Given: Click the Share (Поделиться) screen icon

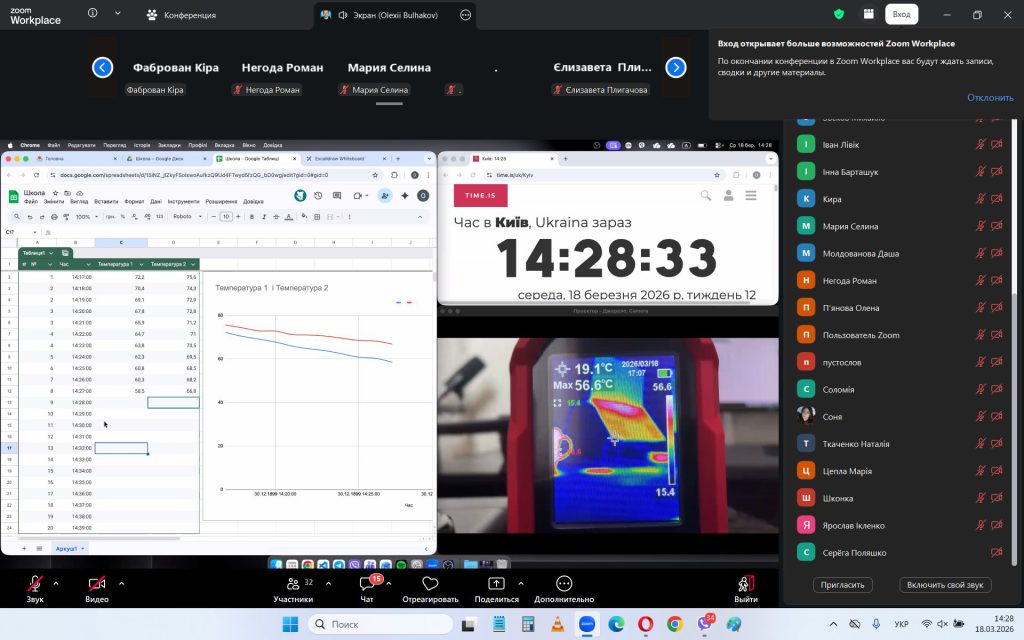Looking at the screenshot, I should 496,584.
